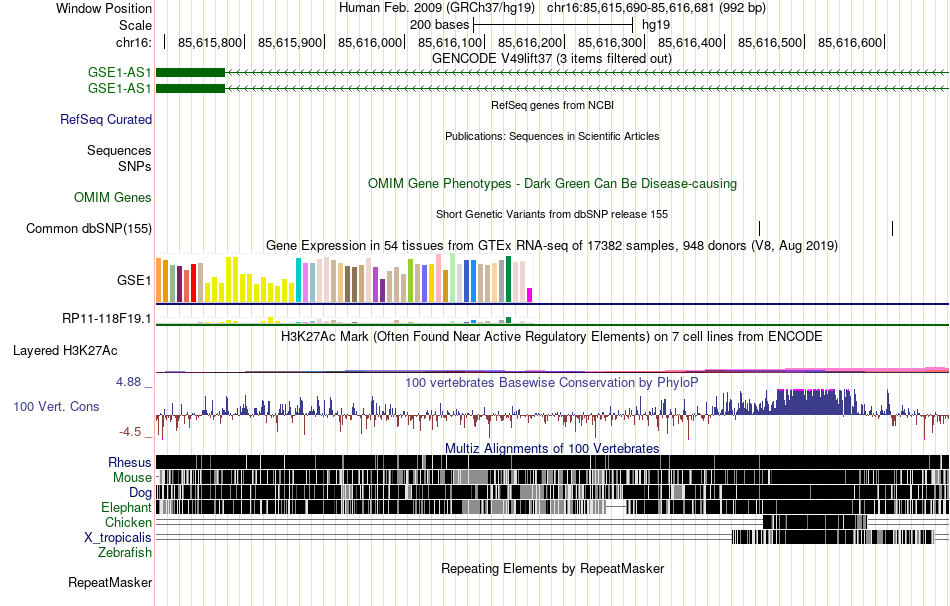Screen dimensions: 950x606
Task: Click the RefSeq genes from NCBI title
Action: pyautogui.click(x=552, y=105)
